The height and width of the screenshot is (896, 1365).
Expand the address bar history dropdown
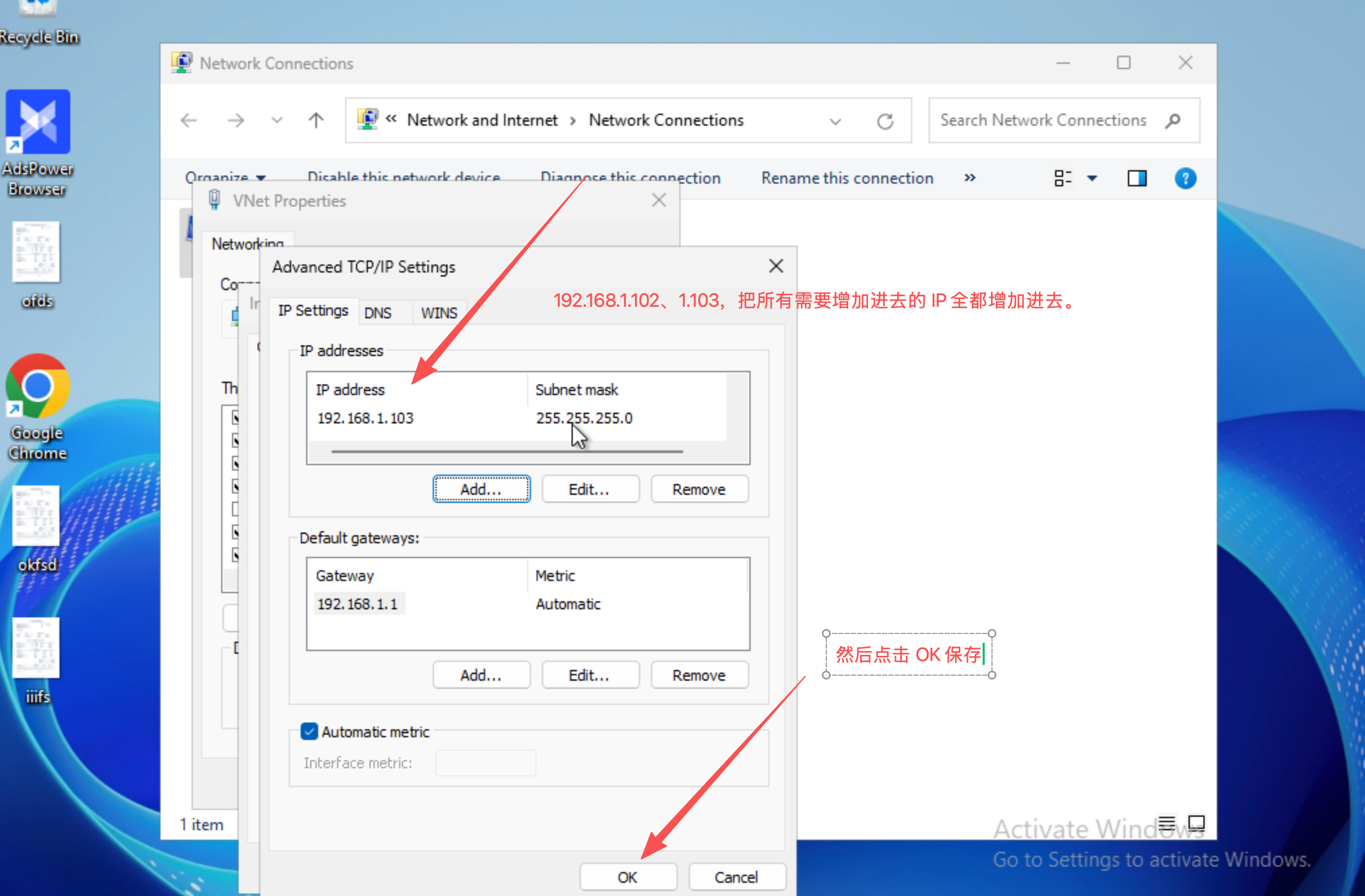(x=835, y=121)
